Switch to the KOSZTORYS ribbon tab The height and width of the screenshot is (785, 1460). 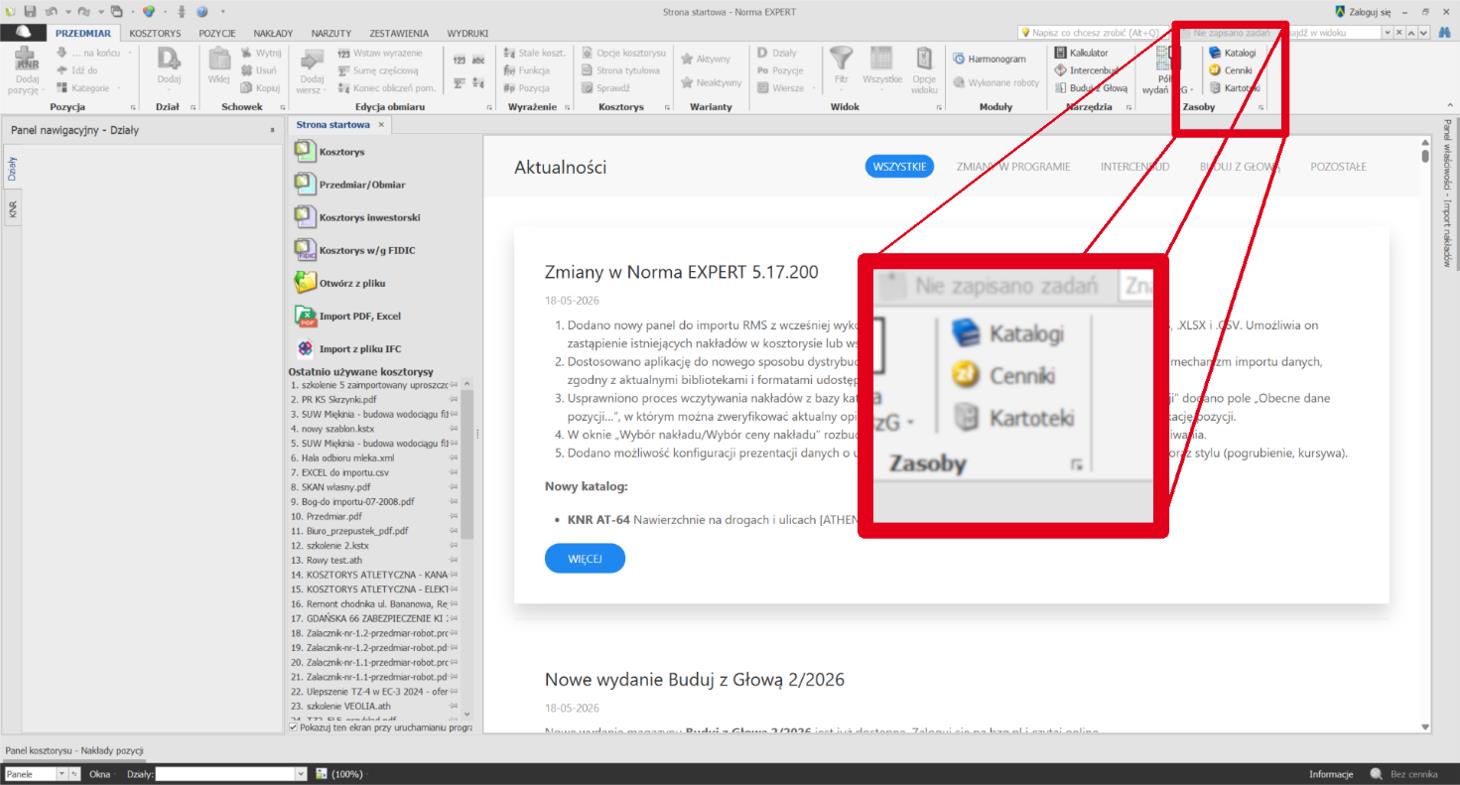point(155,33)
